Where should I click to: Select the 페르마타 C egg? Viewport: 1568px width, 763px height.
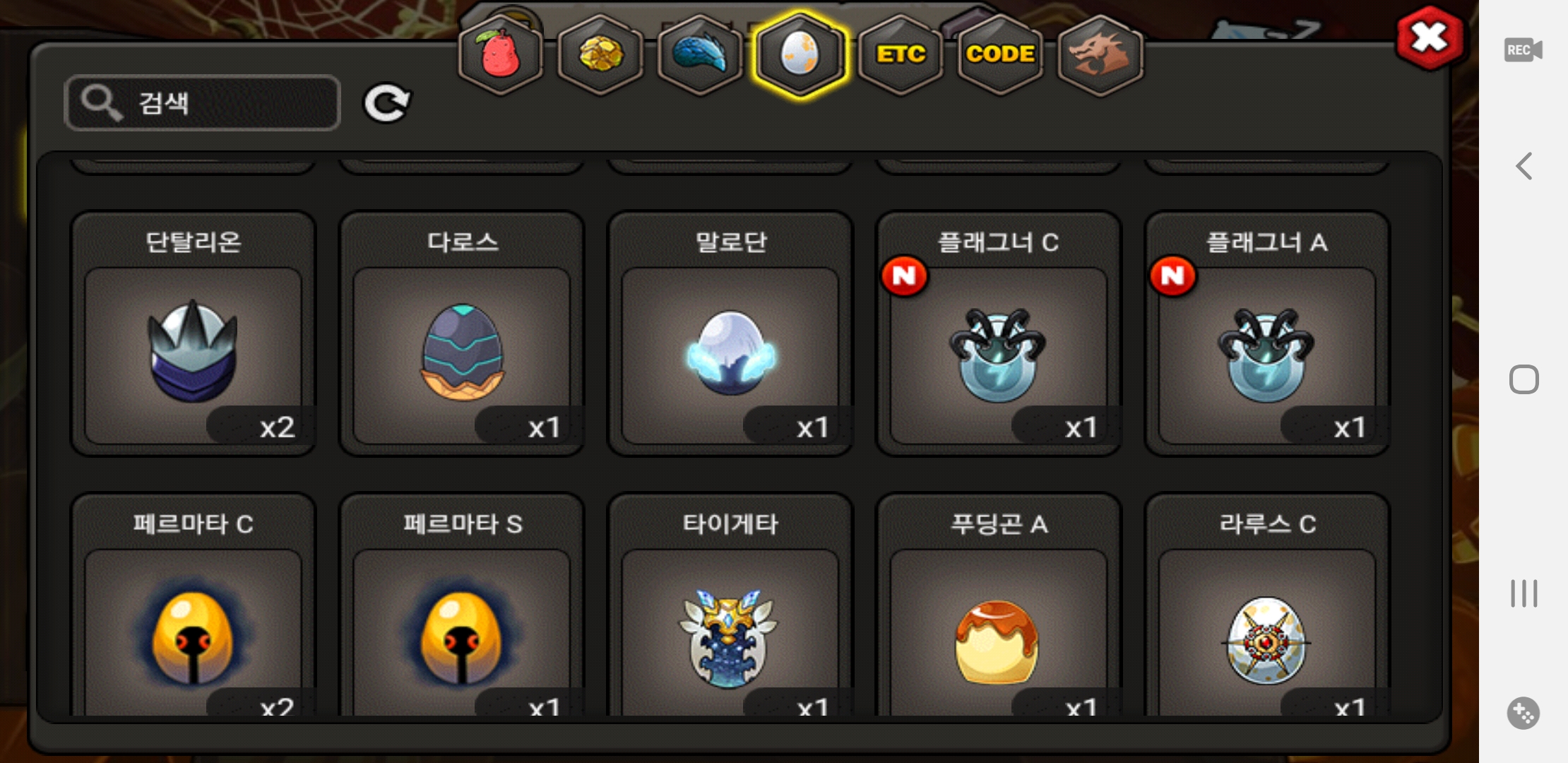pyautogui.click(x=194, y=606)
